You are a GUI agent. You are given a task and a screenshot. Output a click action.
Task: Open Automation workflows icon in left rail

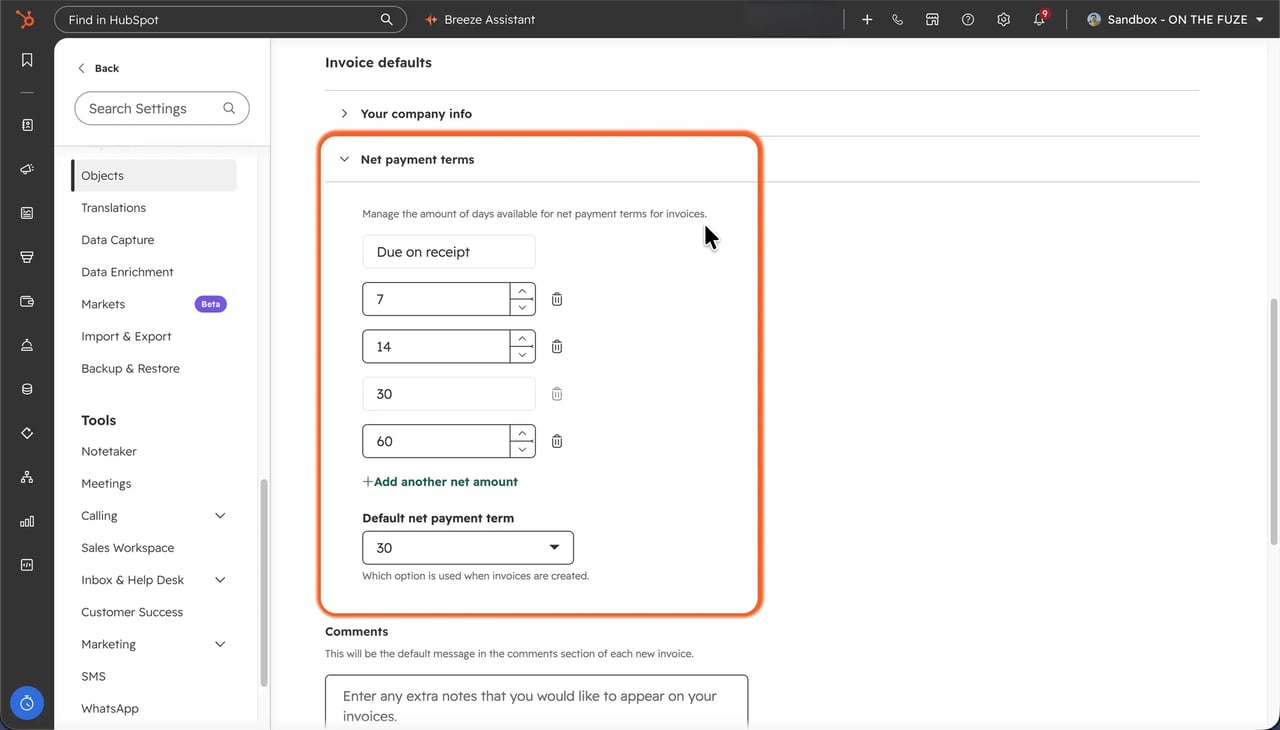(x=27, y=477)
